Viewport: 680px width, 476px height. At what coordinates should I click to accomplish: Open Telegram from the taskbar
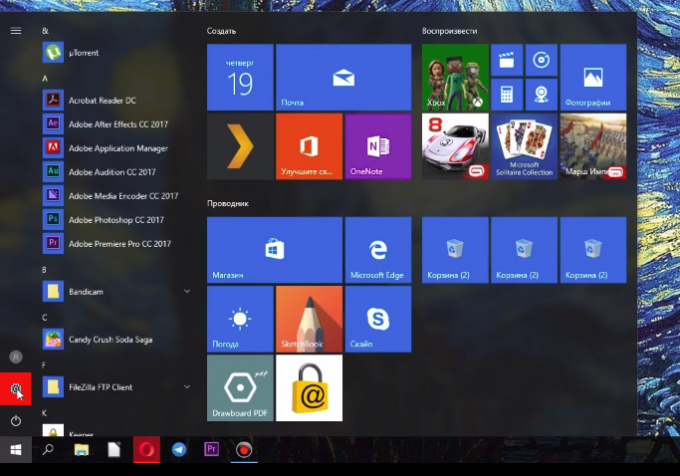(x=179, y=450)
